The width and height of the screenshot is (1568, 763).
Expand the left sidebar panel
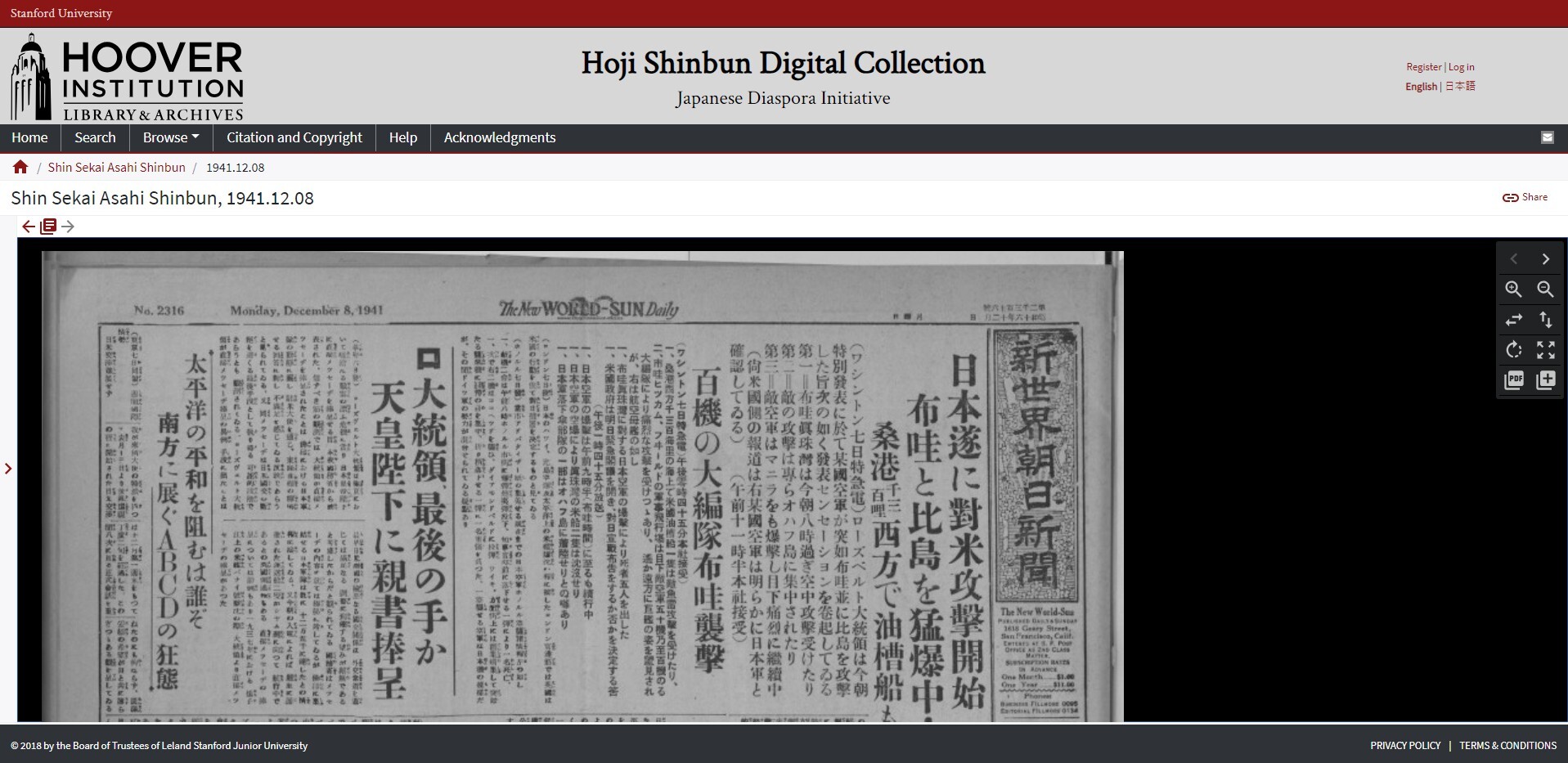9,469
